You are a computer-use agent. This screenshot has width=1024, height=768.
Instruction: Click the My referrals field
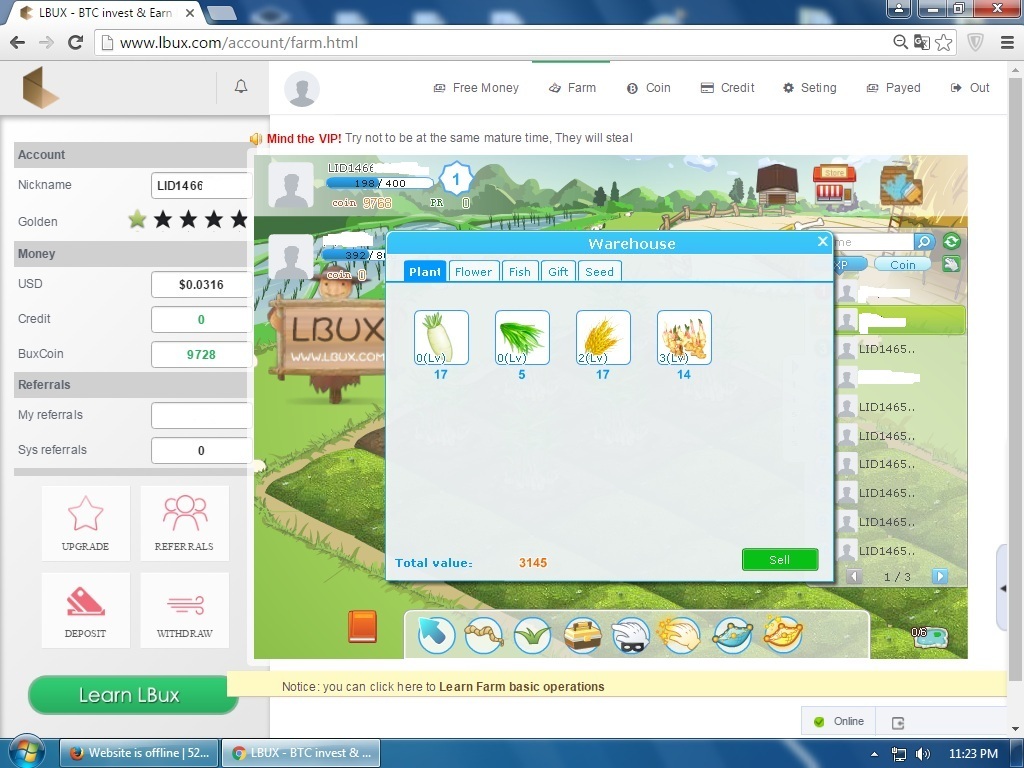tap(201, 415)
